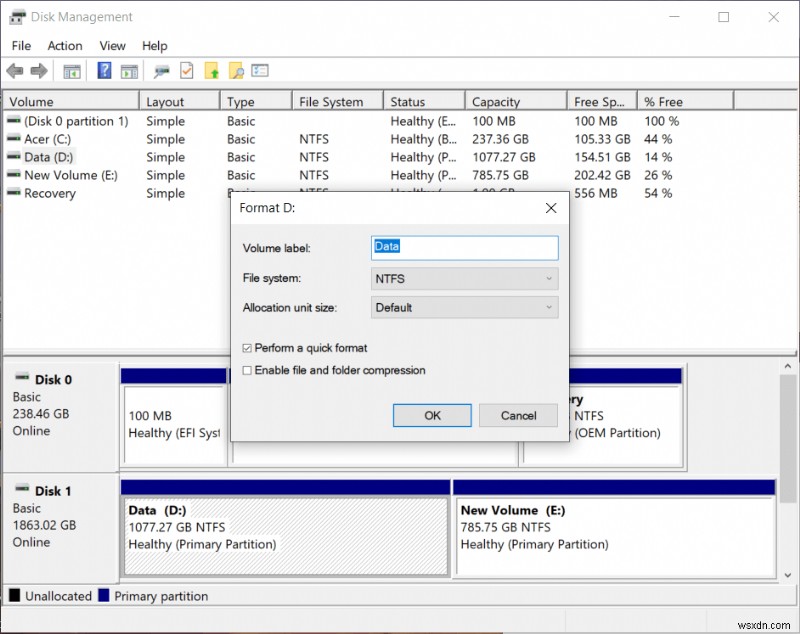Click the document with checkmark toolbar icon
The height and width of the screenshot is (634, 800).
coord(187,71)
